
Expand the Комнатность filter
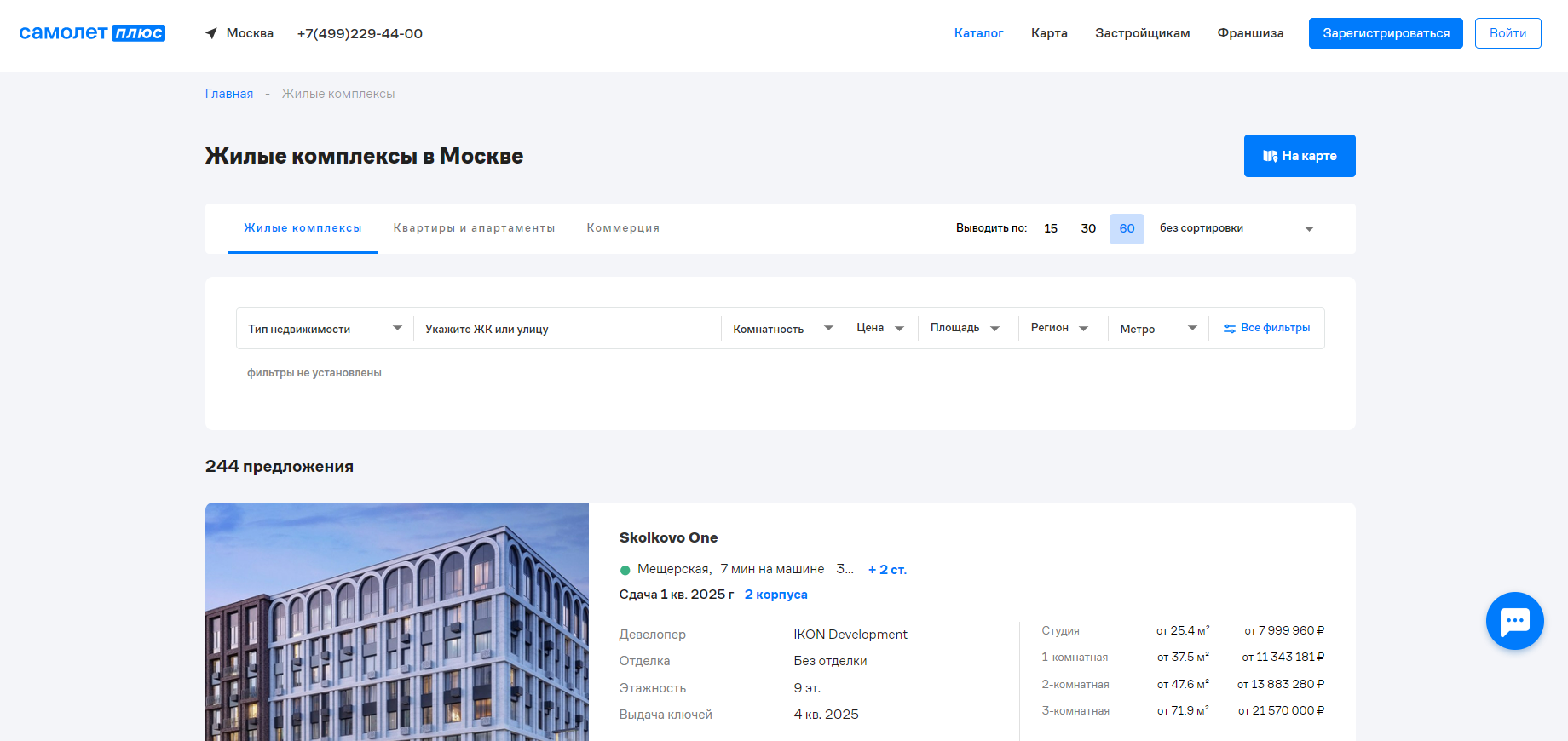click(782, 329)
